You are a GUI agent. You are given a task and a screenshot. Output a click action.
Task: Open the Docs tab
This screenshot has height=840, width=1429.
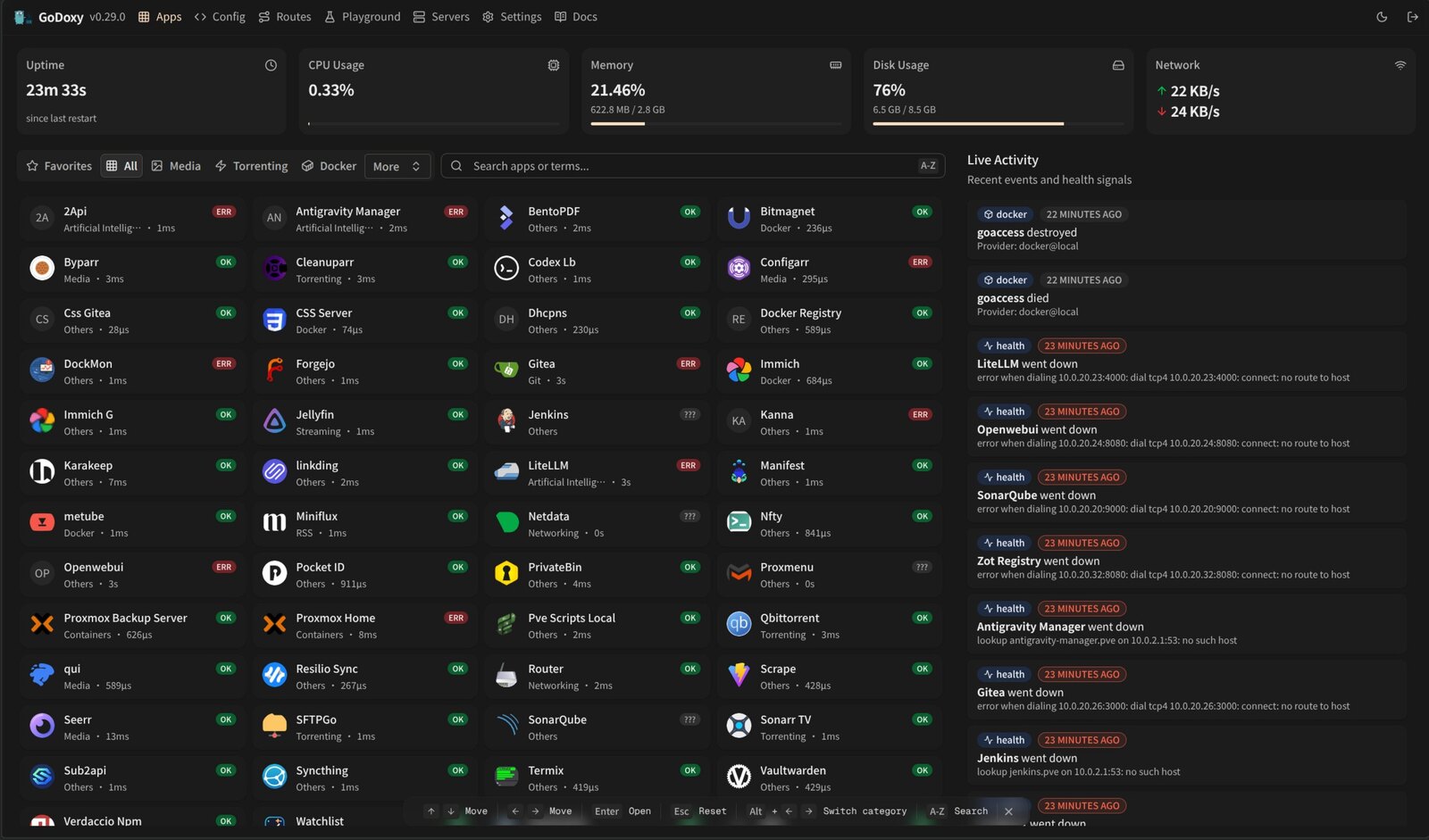pyautogui.click(x=576, y=17)
